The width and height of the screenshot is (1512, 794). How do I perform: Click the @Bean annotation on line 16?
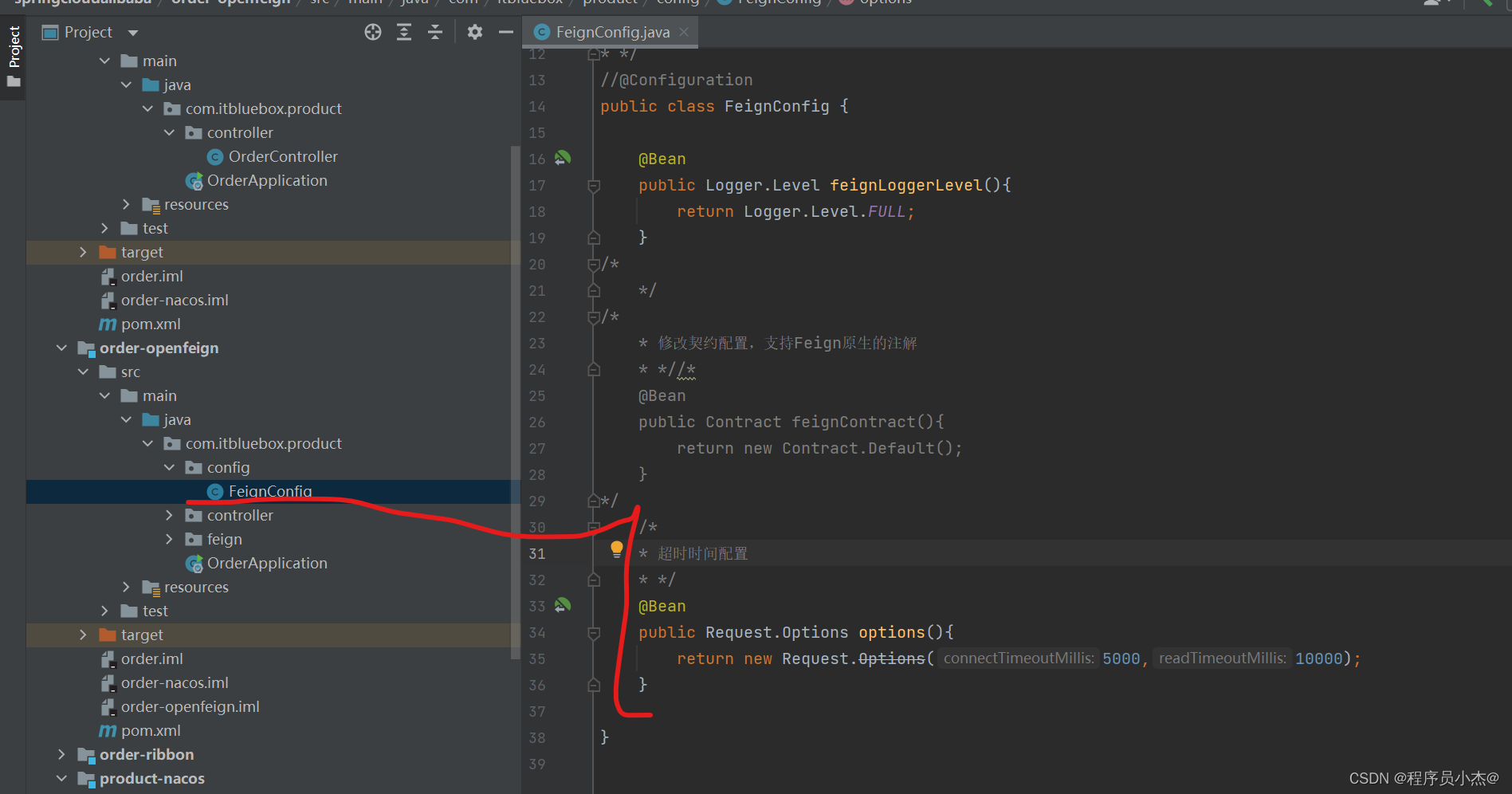point(662,159)
